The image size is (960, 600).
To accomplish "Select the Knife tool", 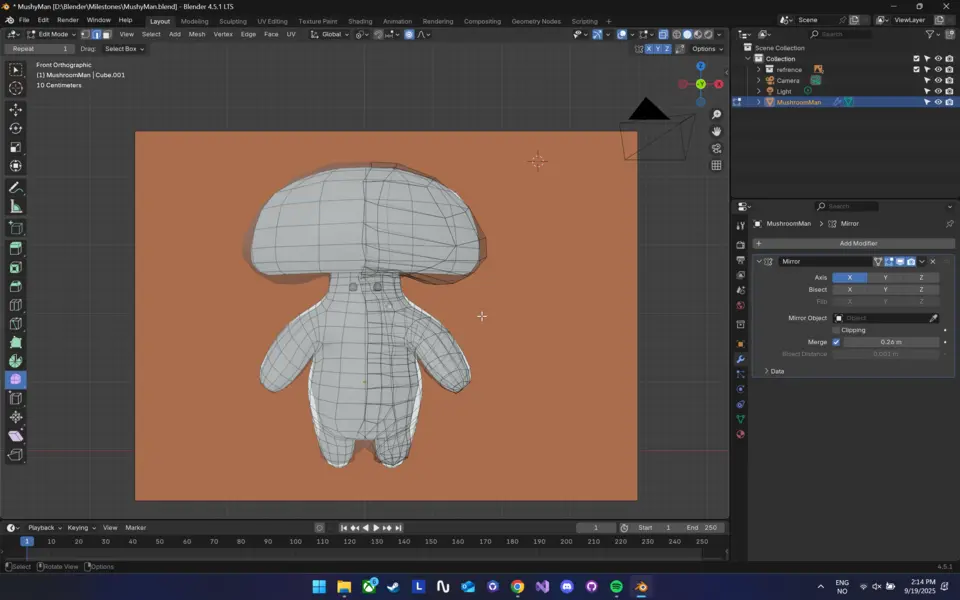I will click(16, 324).
